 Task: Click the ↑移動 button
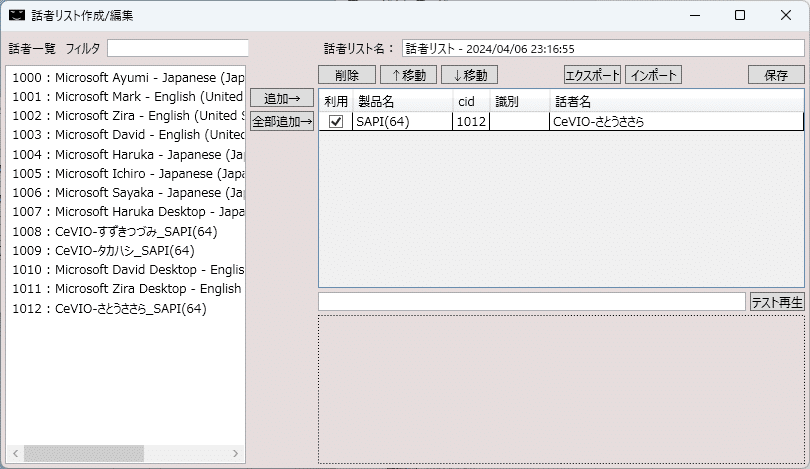pyautogui.click(x=408, y=75)
